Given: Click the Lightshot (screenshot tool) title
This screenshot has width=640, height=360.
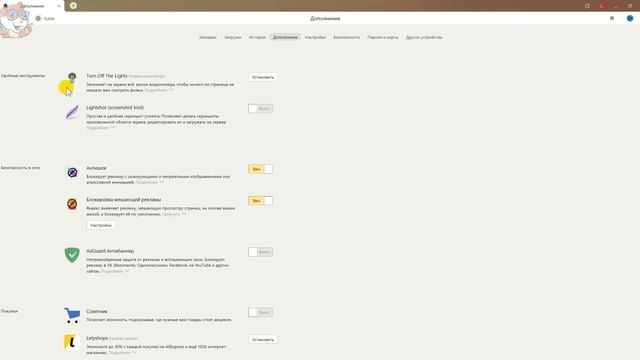Looking at the screenshot, I should coord(115,107).
